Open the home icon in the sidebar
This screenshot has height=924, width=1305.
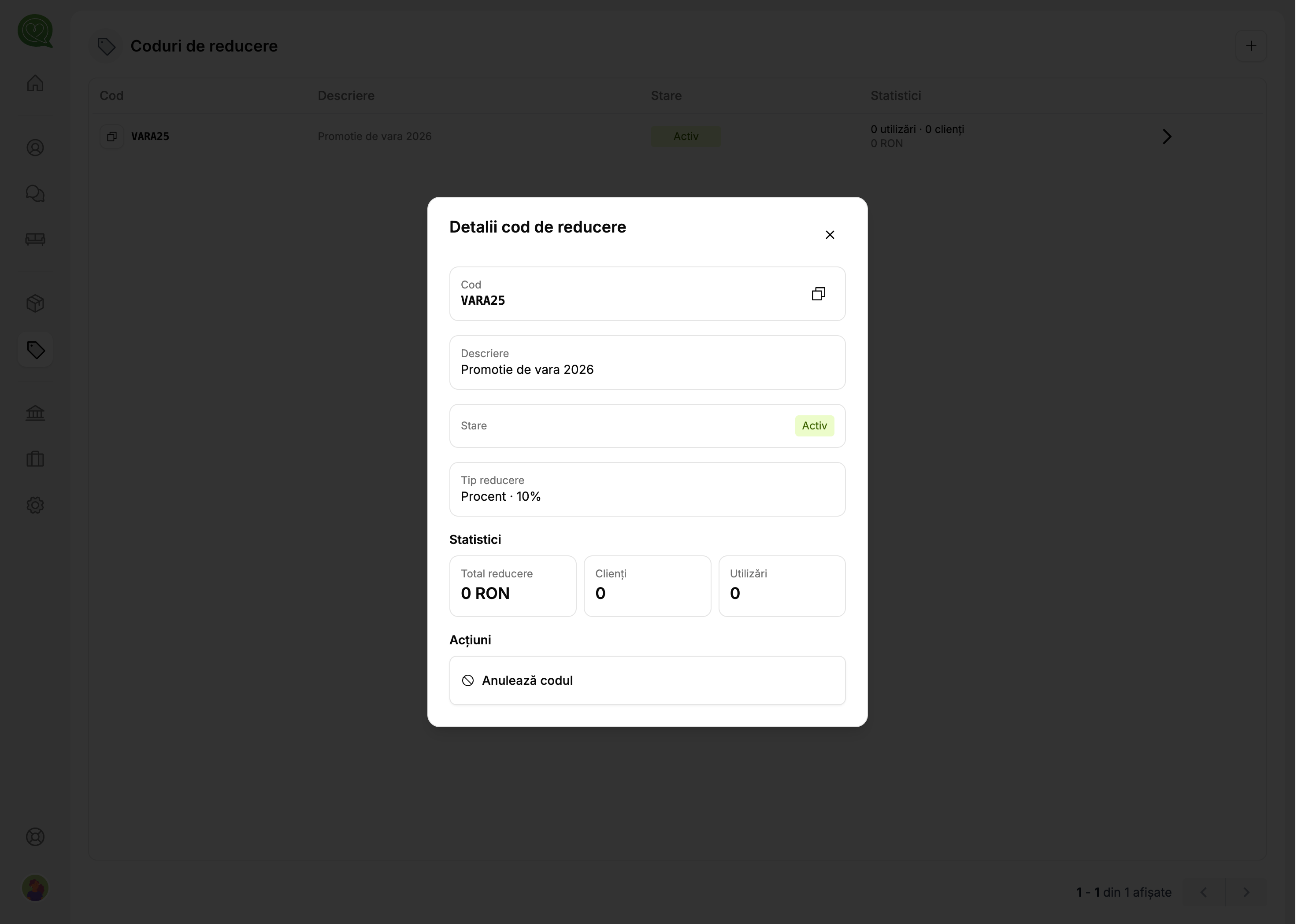click(x=35, y=84)
